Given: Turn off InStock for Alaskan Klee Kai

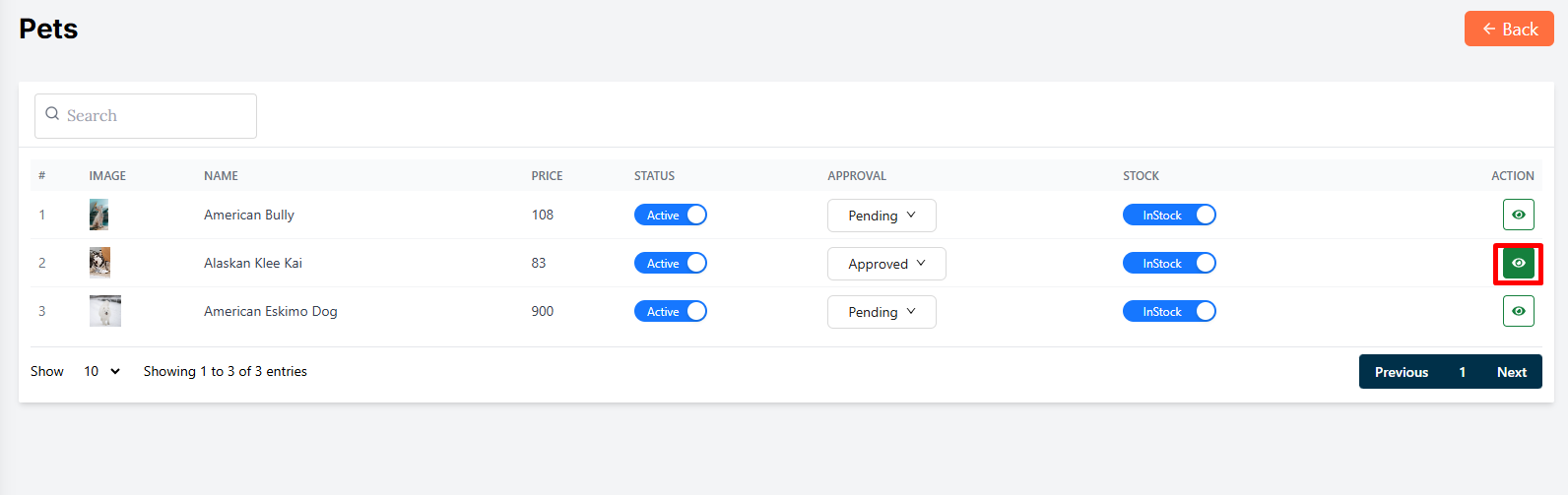Looking at the screenshot, I should pos(1169,263).
